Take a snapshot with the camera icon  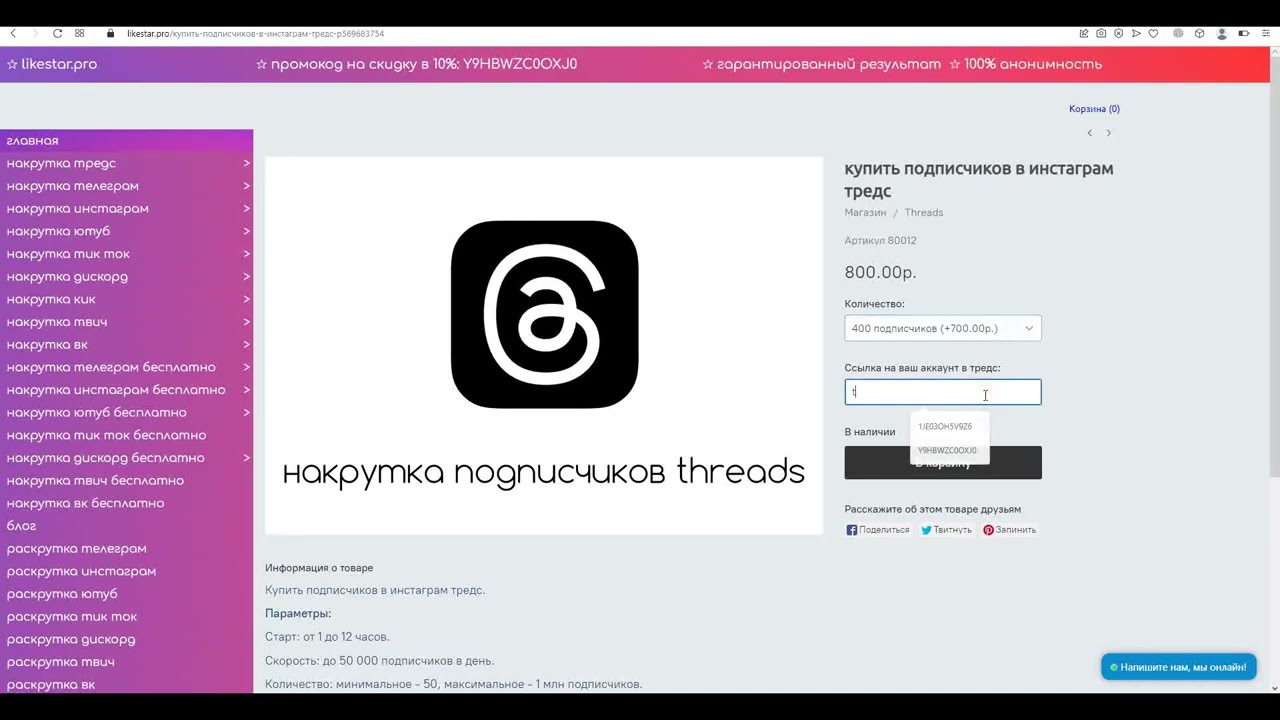1101,33
